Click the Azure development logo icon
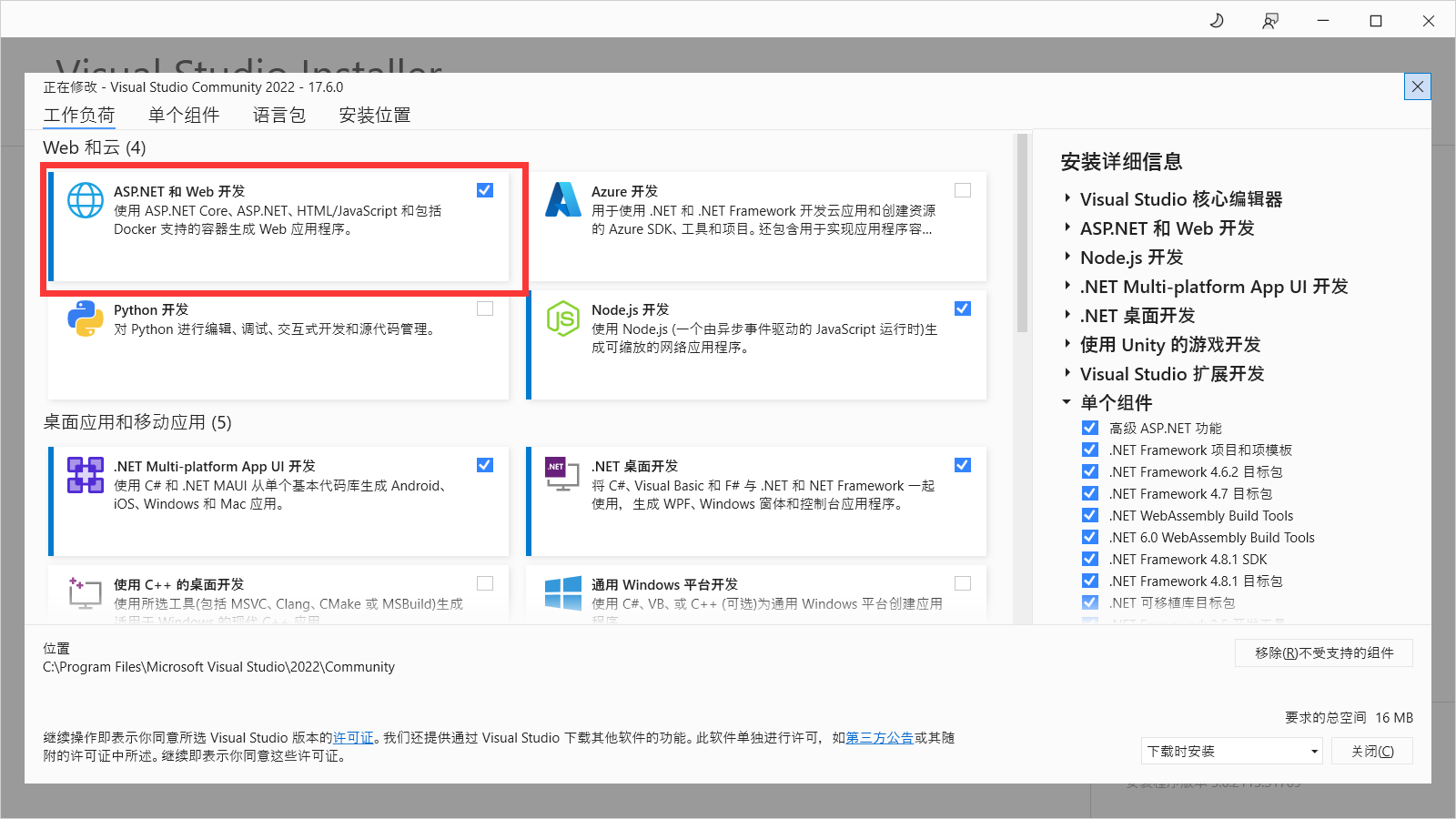This screenshot has width=1456, height=819. point(563,200)
